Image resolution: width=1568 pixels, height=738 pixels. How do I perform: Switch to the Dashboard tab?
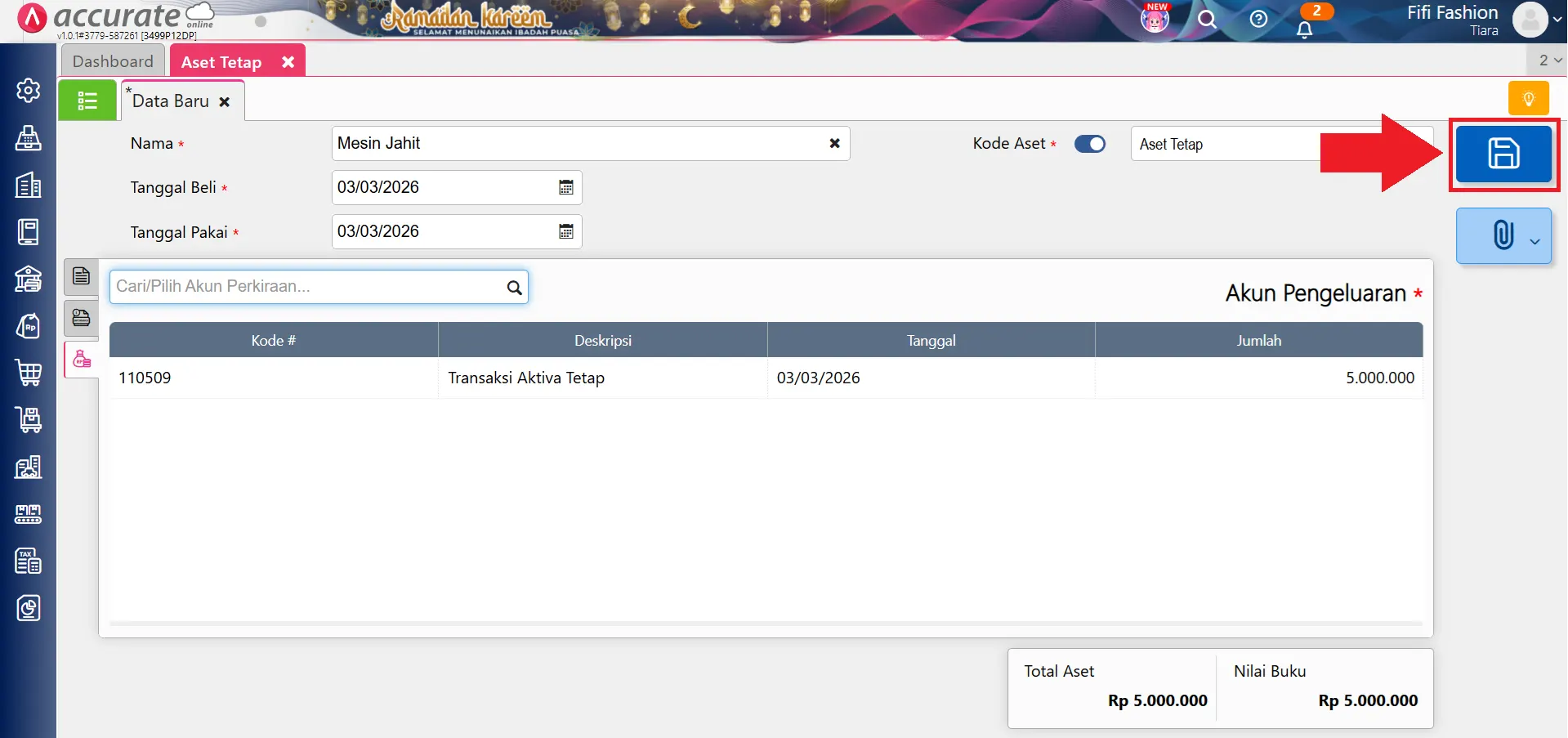113,61
